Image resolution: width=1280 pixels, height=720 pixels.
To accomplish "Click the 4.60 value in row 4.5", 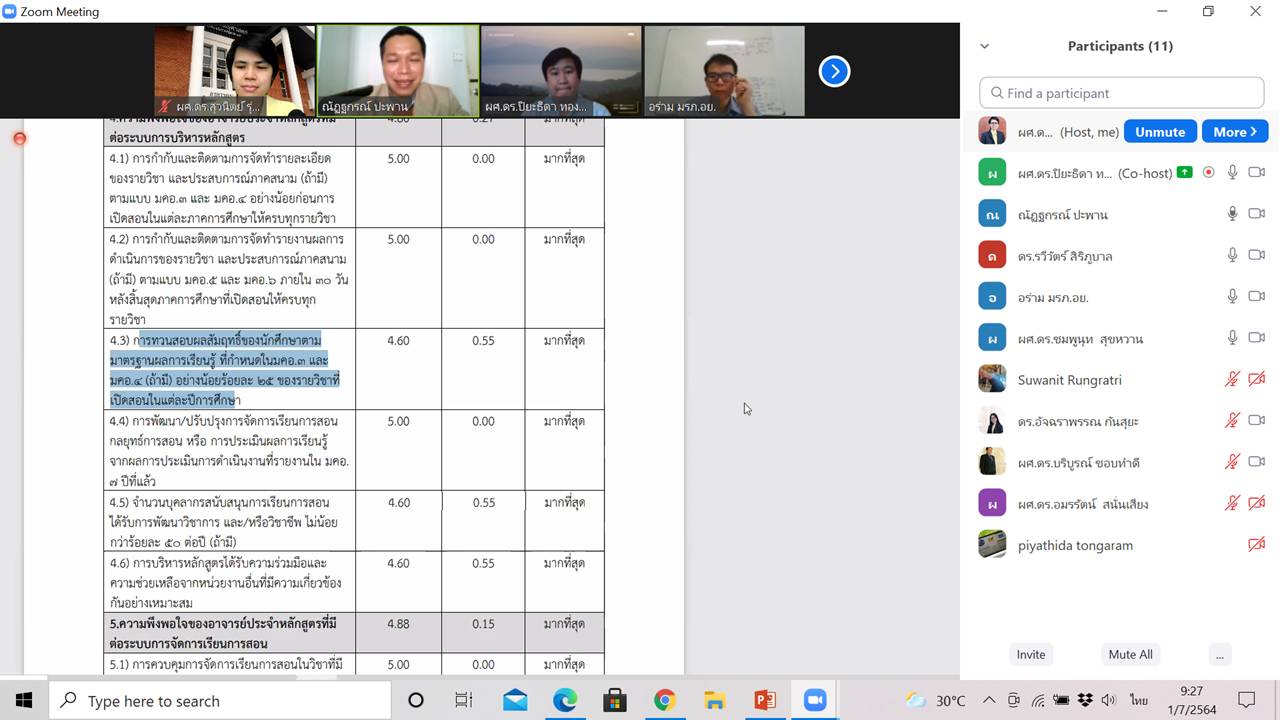I will [x=398, y=502].
